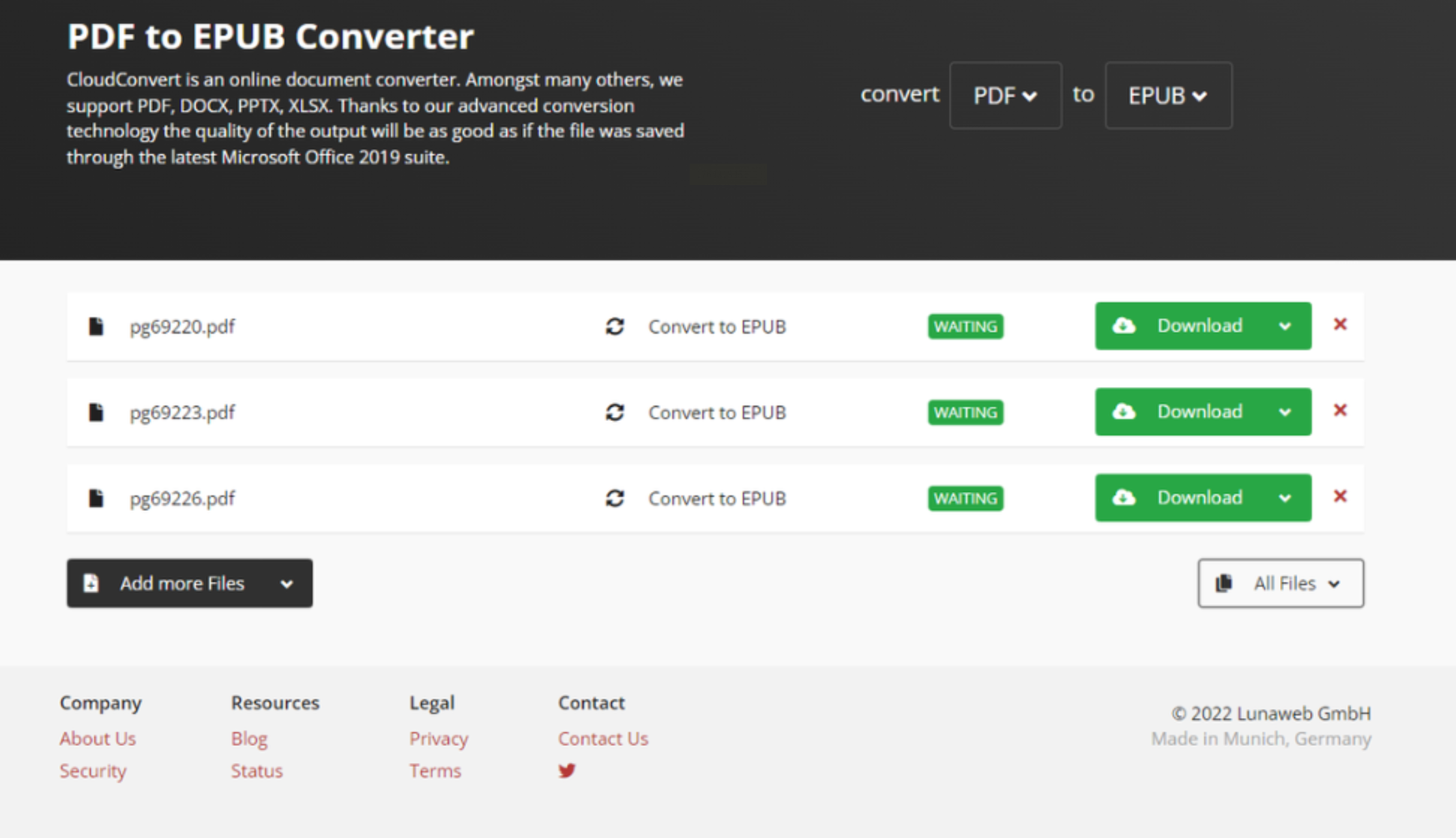Click the WAITING status badge for pg69220.pdf
Viewport: 1456px width, 838px height.
[965, 326]
